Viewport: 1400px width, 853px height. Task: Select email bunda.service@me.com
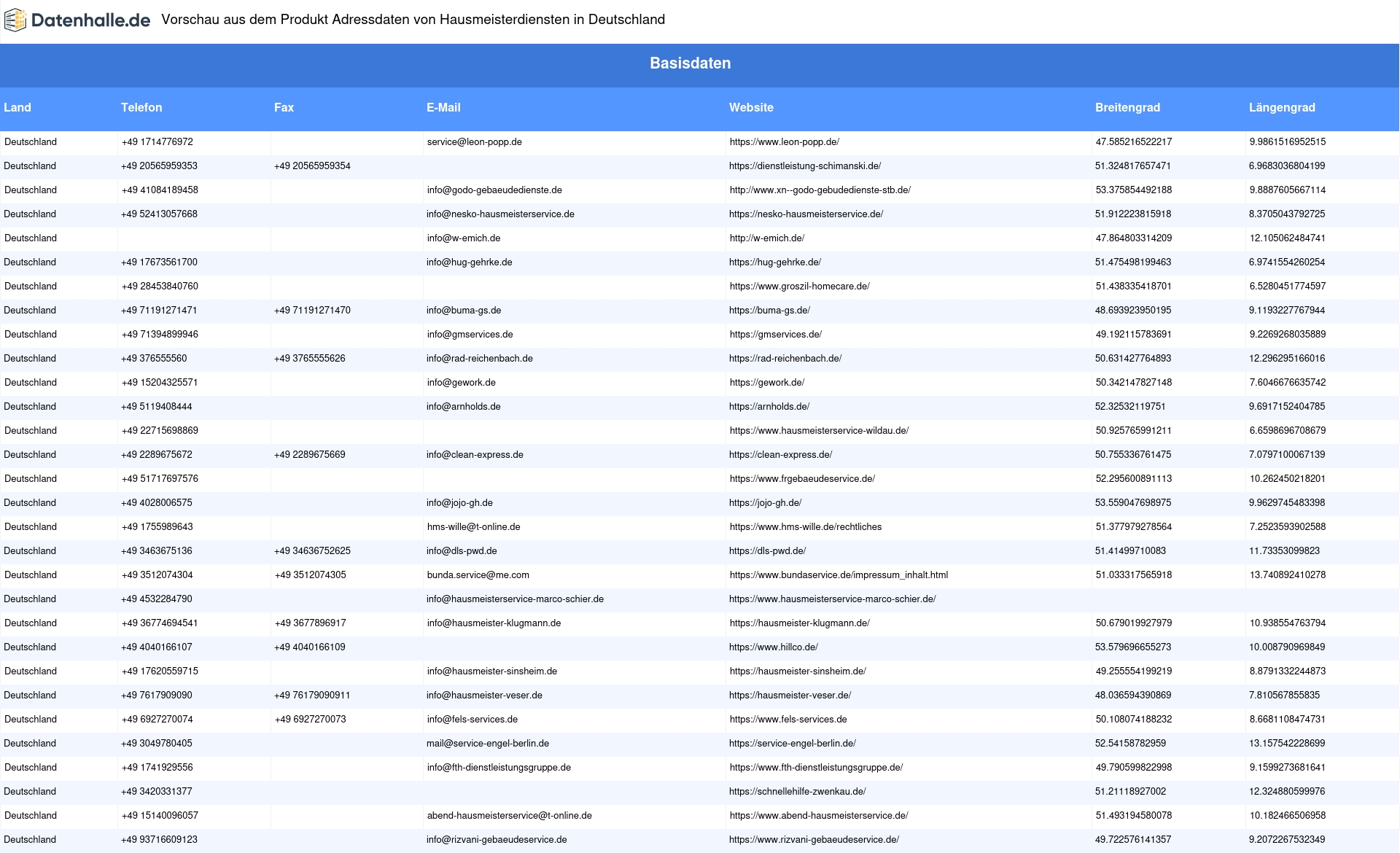tap(478, 575)
